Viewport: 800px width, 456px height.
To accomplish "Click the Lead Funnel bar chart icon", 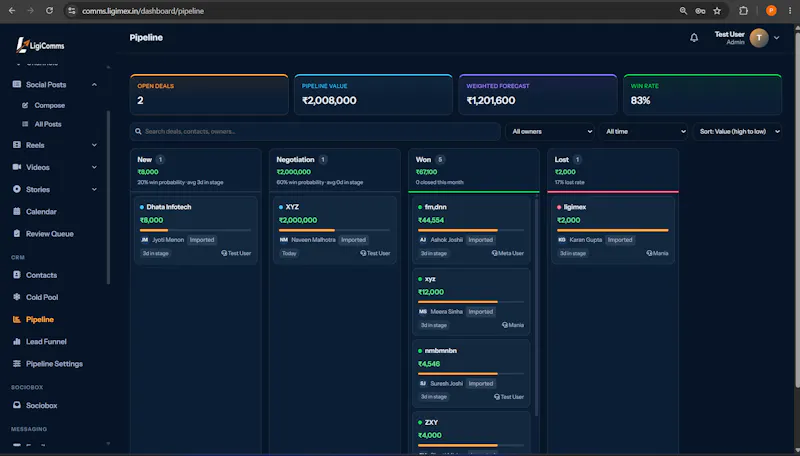I will pos(17,341).
